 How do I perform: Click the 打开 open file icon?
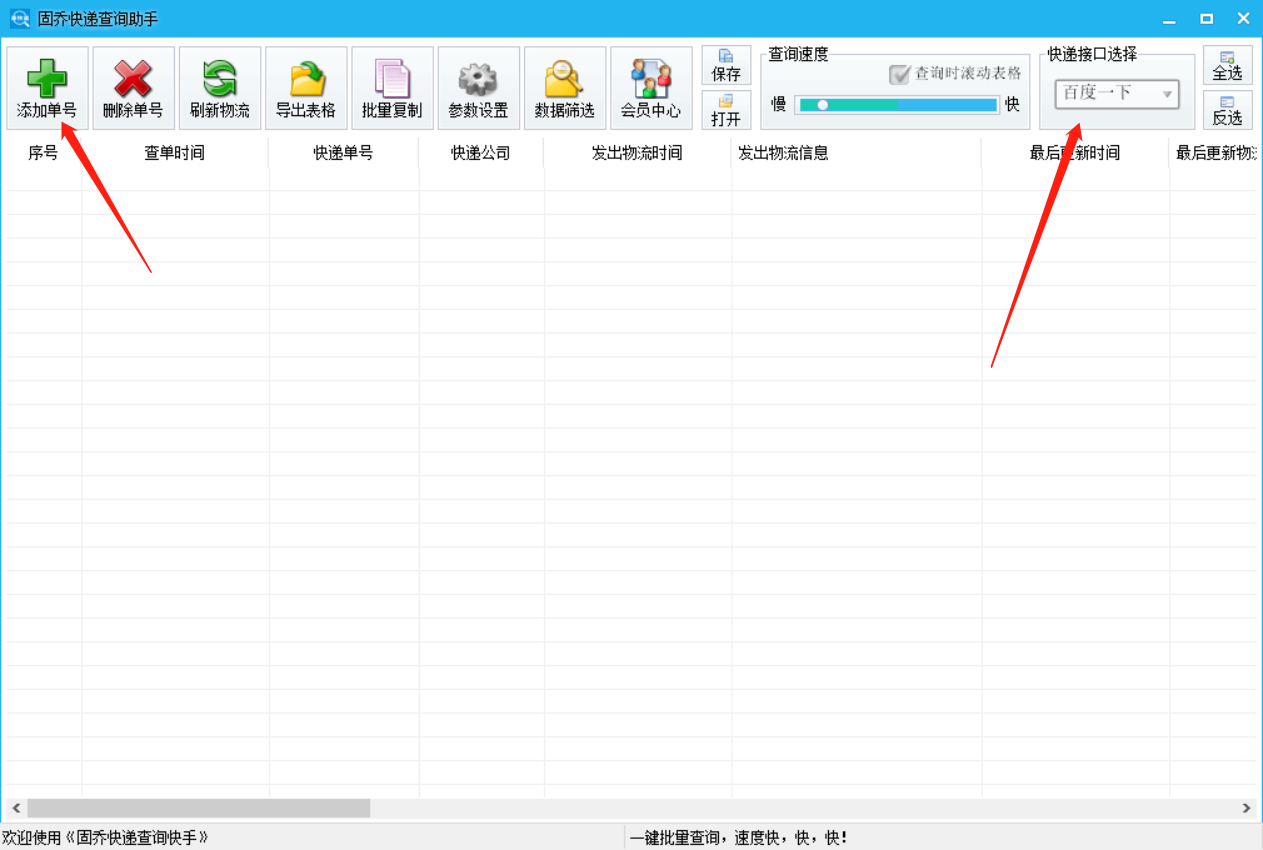click(727, 110)
